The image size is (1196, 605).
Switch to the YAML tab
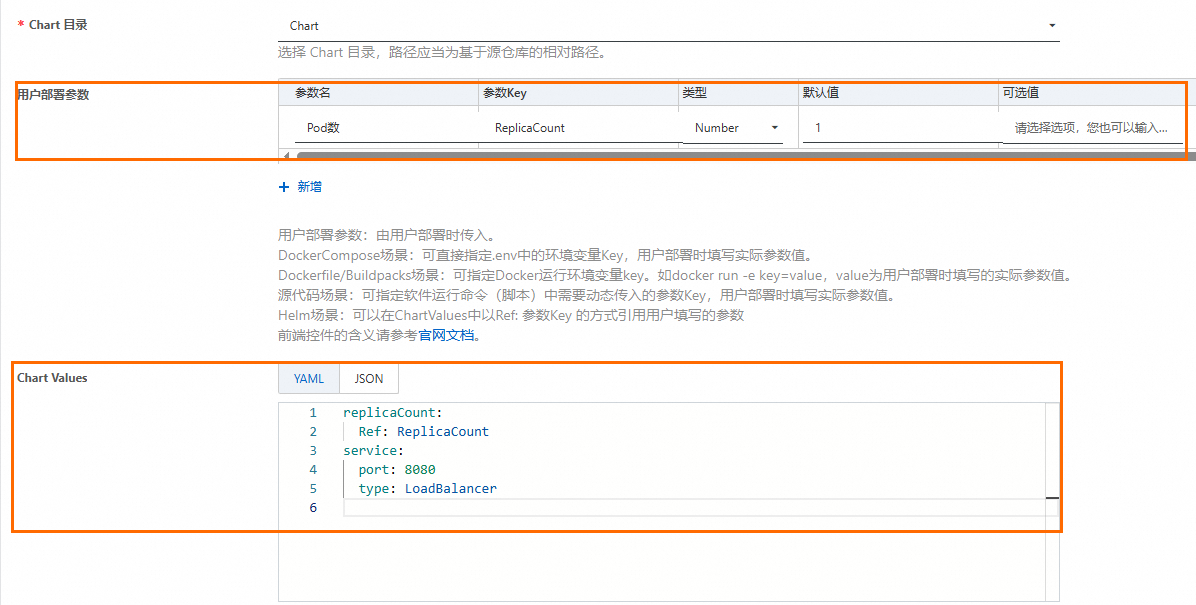click(x=309, y=379)
